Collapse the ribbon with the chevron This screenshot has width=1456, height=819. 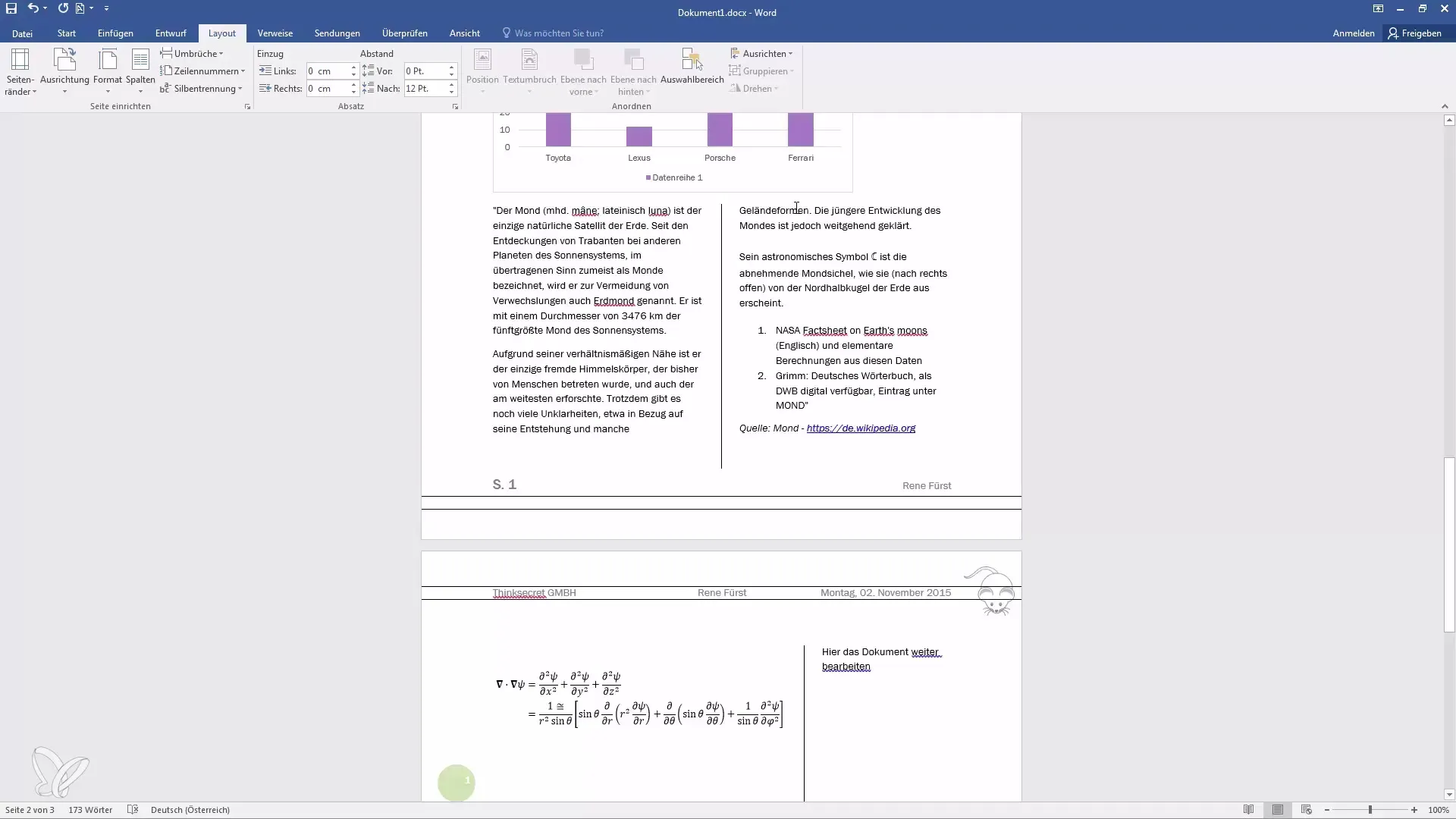[1445, 107]
